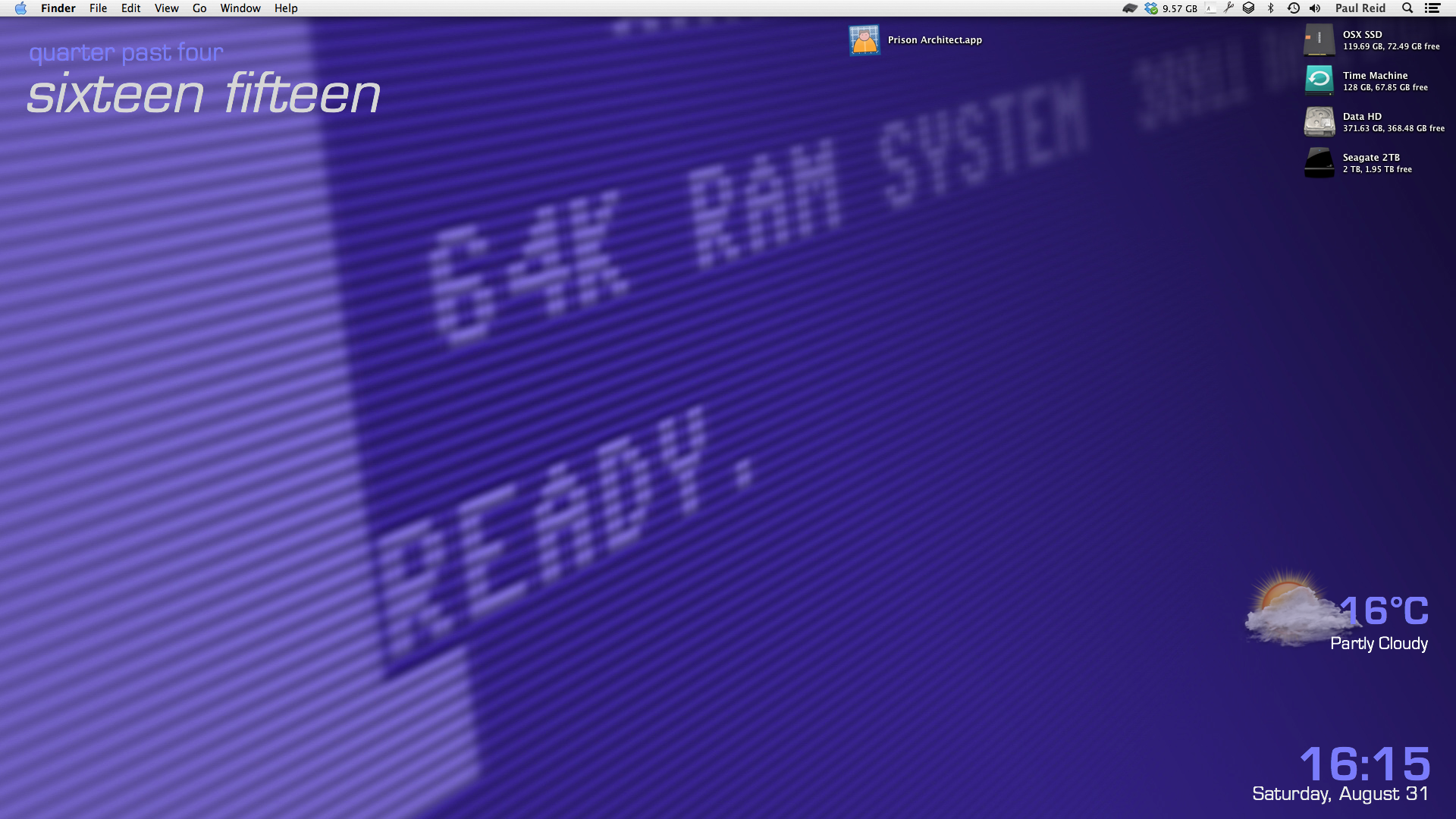Open the Finder menu
Screen dimensions: 1456x819
click(58, 8)
